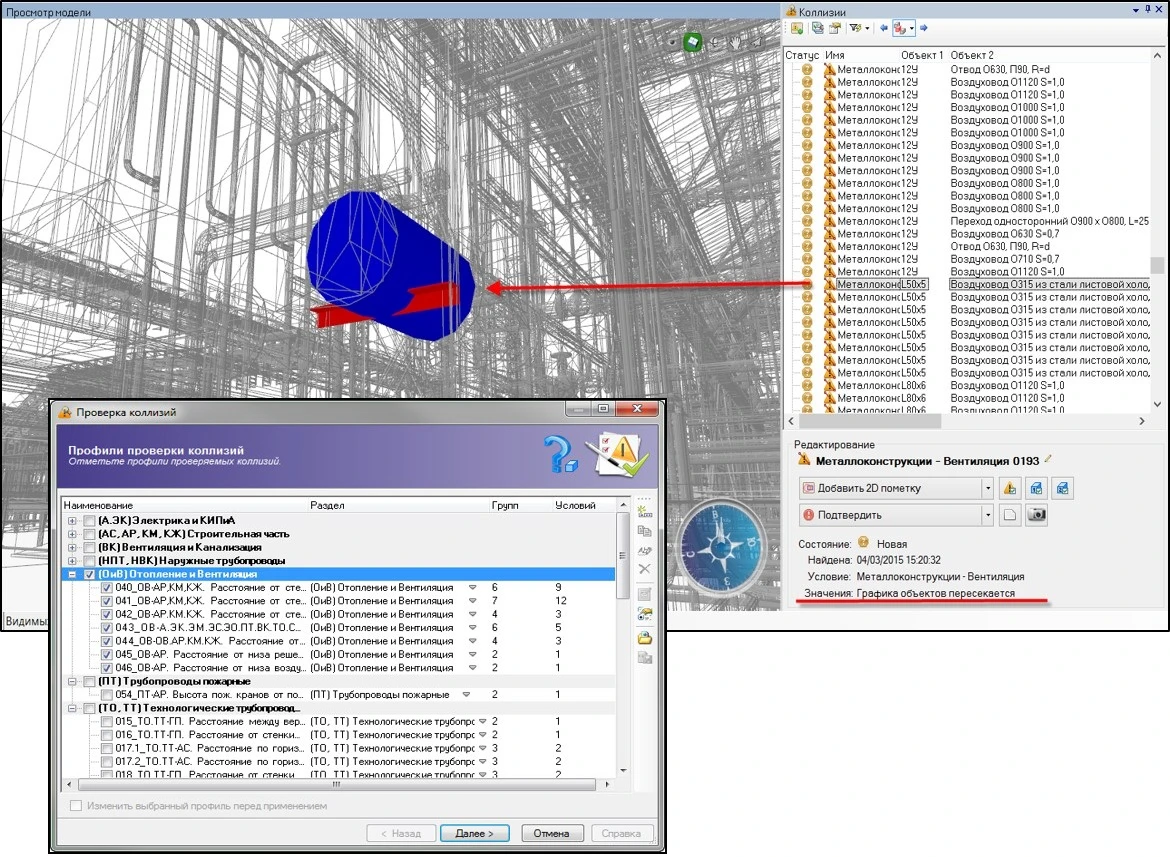Enable the (ПТ) Трубопроводы пожарные checkbox
This screenshot has width=1170, height=857.
tap(89, 681)
